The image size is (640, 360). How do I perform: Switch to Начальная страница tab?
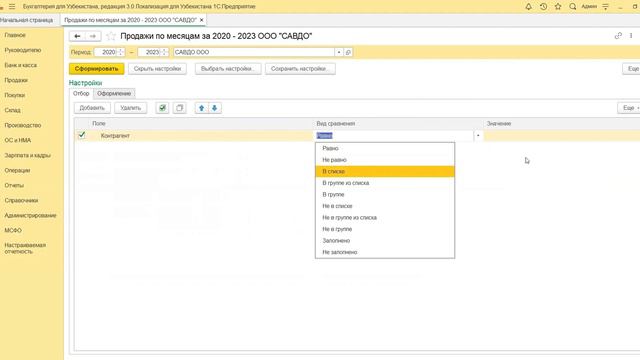[x=27, y=20]
